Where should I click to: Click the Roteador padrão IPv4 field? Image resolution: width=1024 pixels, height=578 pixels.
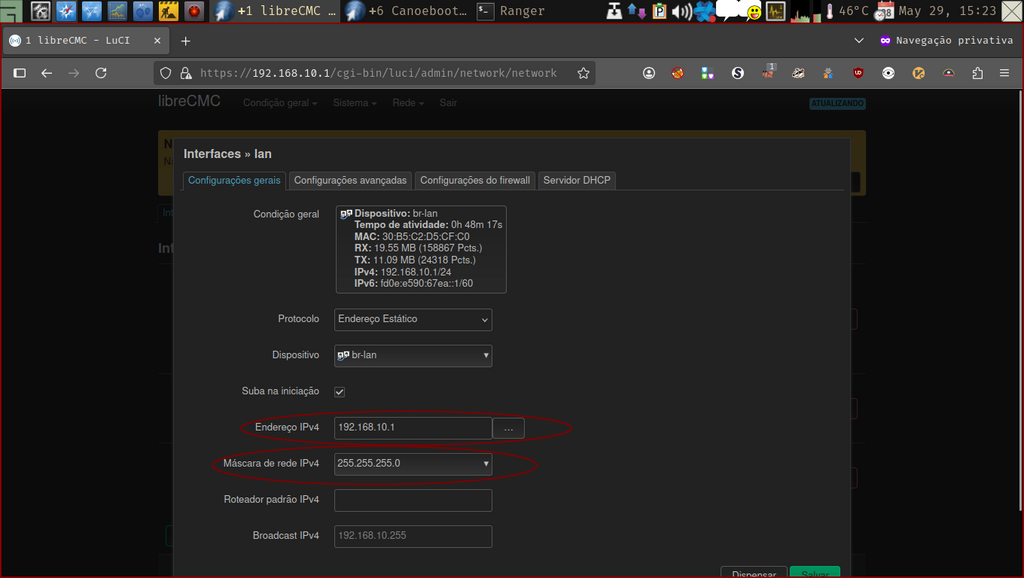coord(413,500)
